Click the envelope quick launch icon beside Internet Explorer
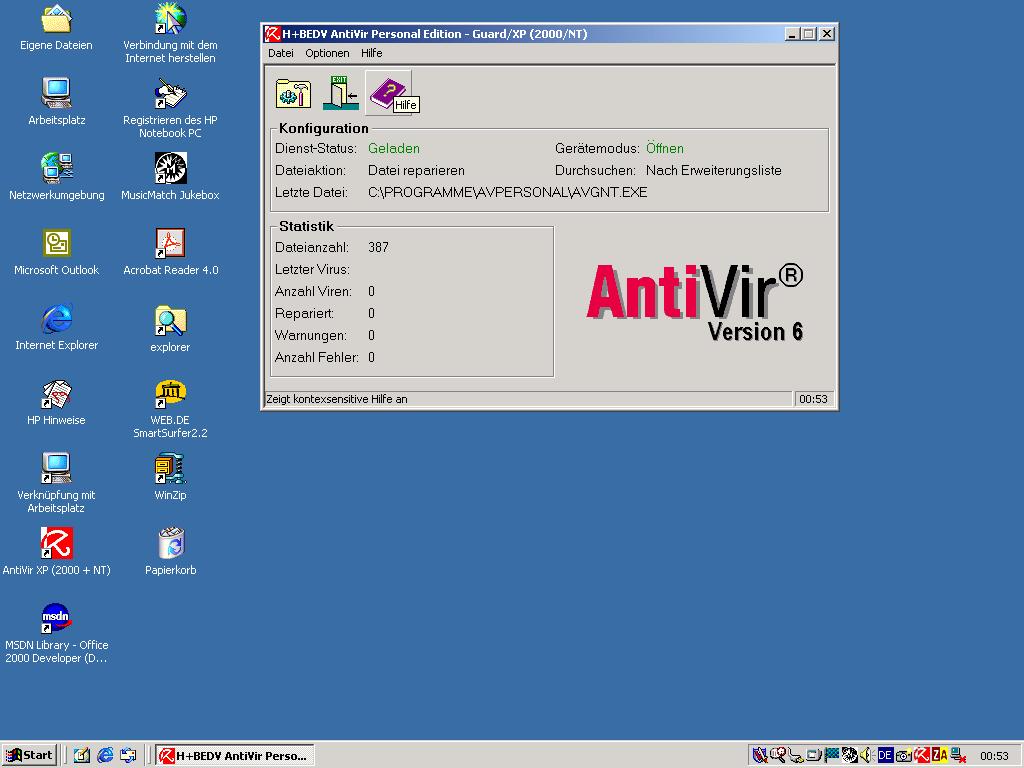The image size is (1024, 768). (128, 756)
